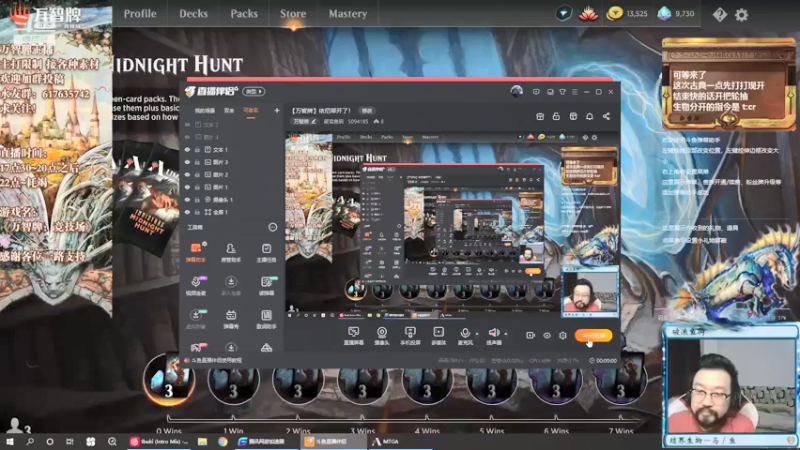Screen dimensions: 800x450
Task: Open File Explorer from the taskbar
Action: point(203,442)
